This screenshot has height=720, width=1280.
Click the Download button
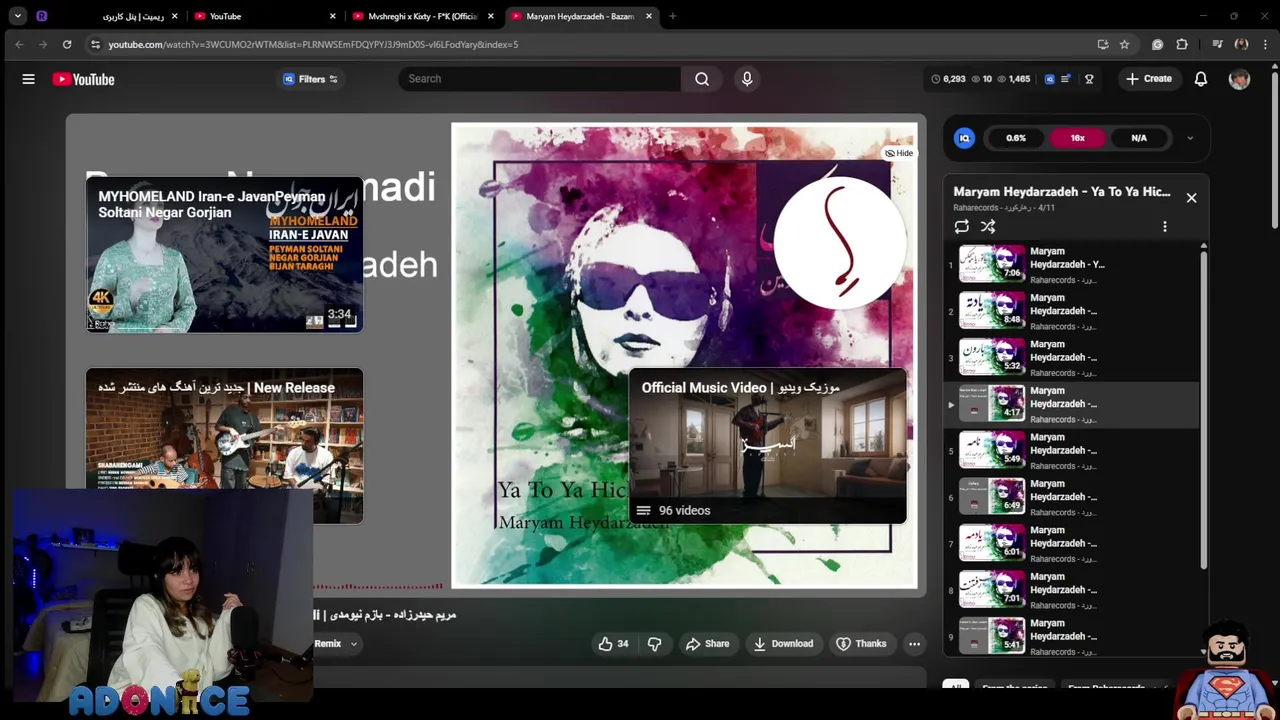(x=783, y=644)
